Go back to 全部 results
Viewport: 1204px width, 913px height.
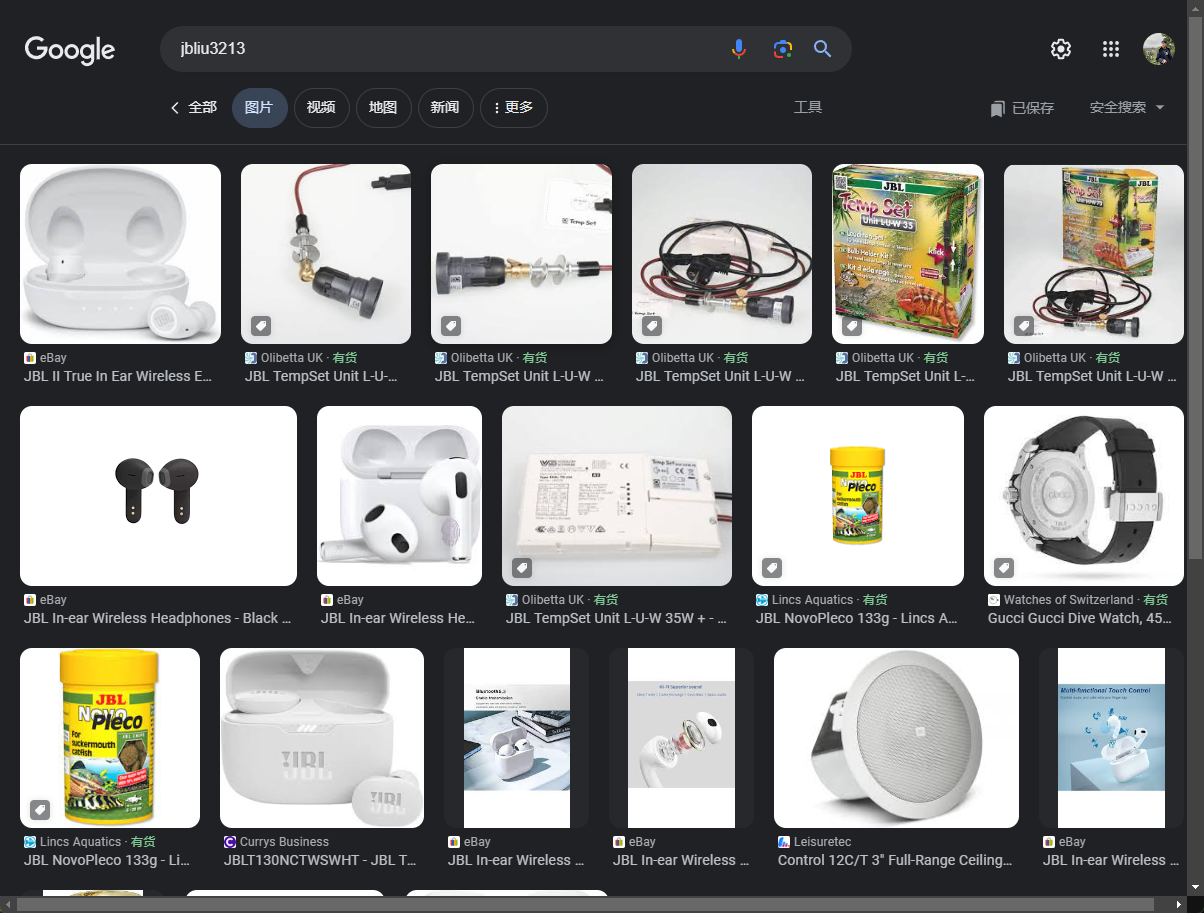click(194, 108)
